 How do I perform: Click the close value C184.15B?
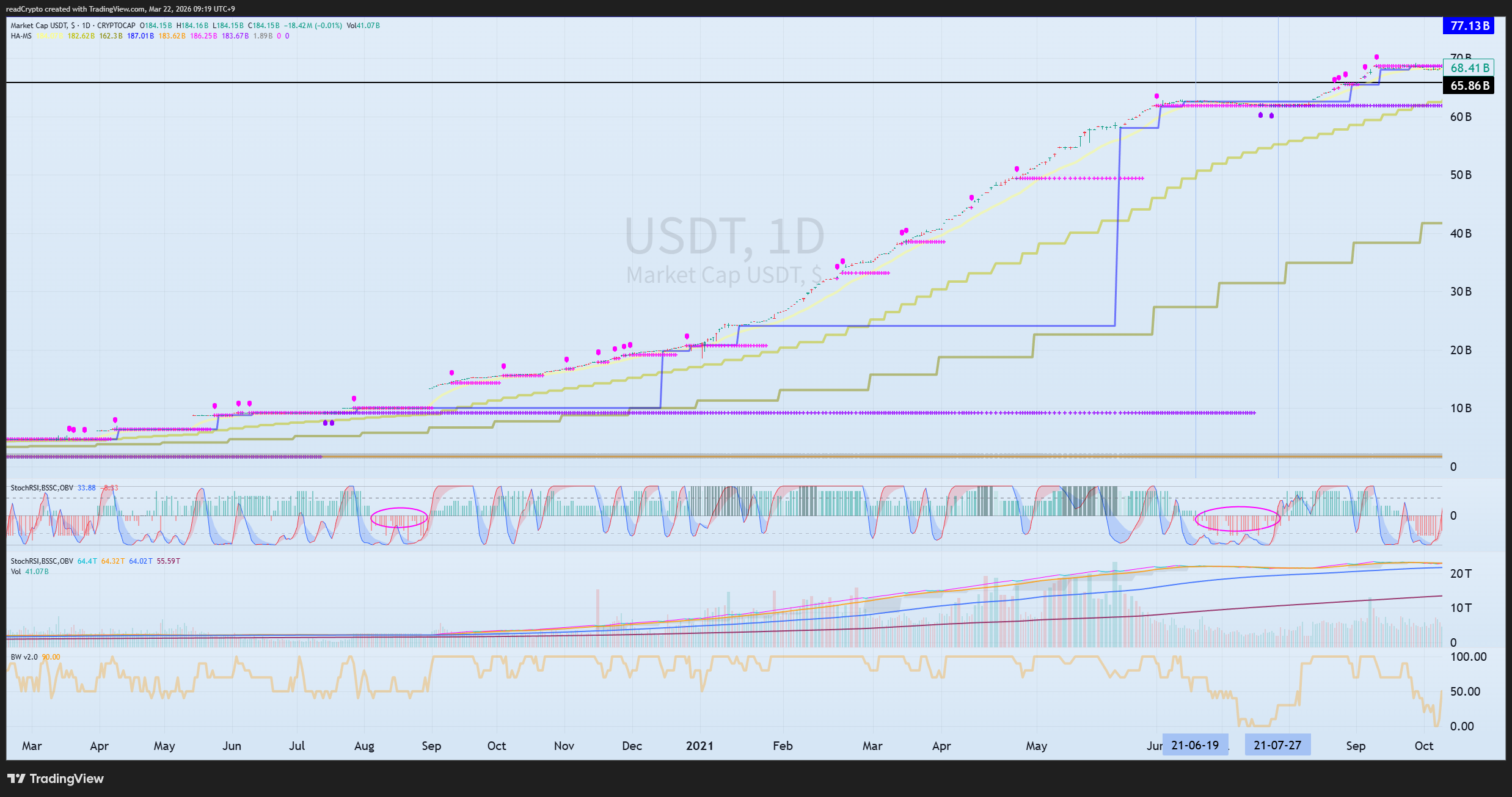click(x=264, y=26)
